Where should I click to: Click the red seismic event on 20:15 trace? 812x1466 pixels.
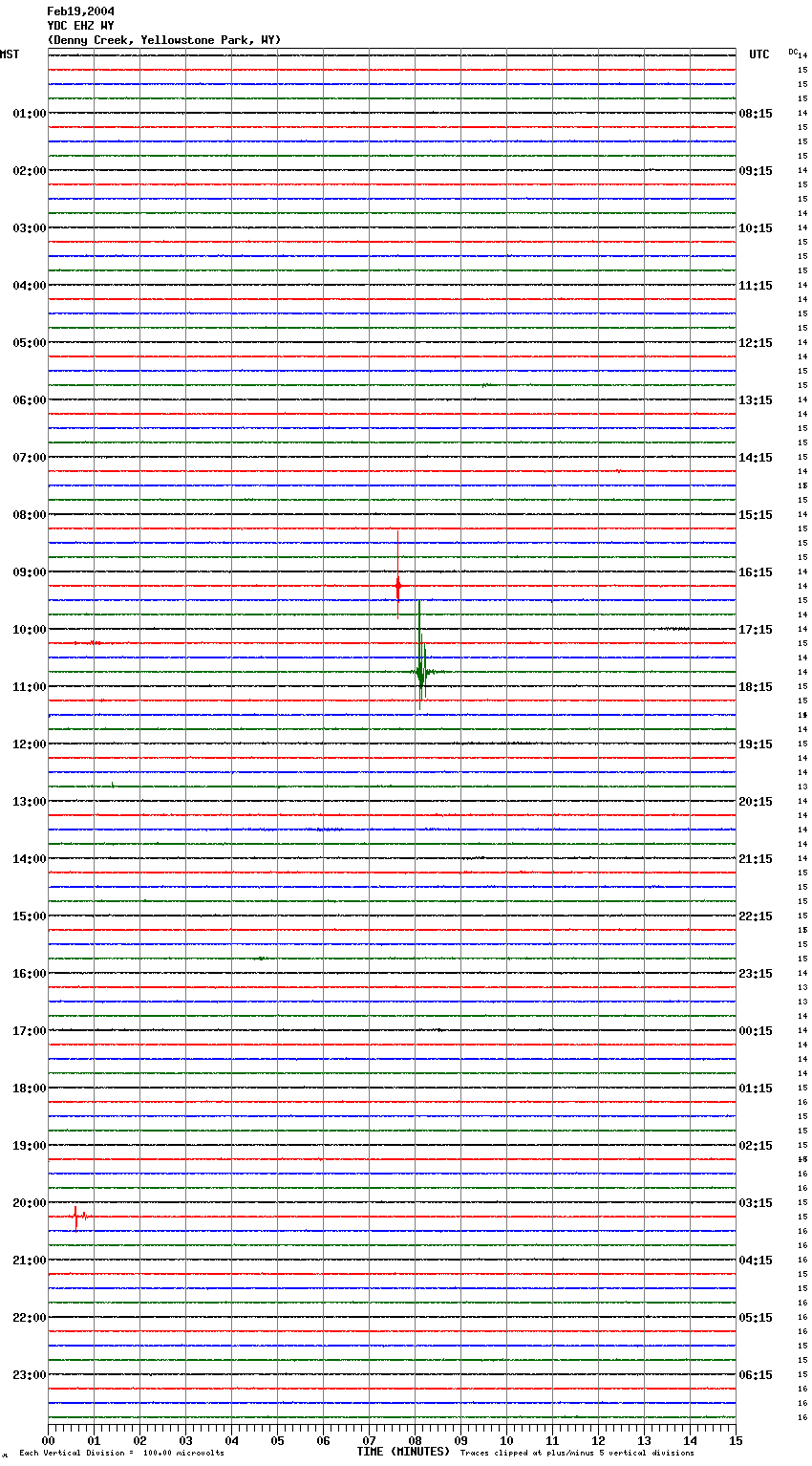tap(80, 1217)
